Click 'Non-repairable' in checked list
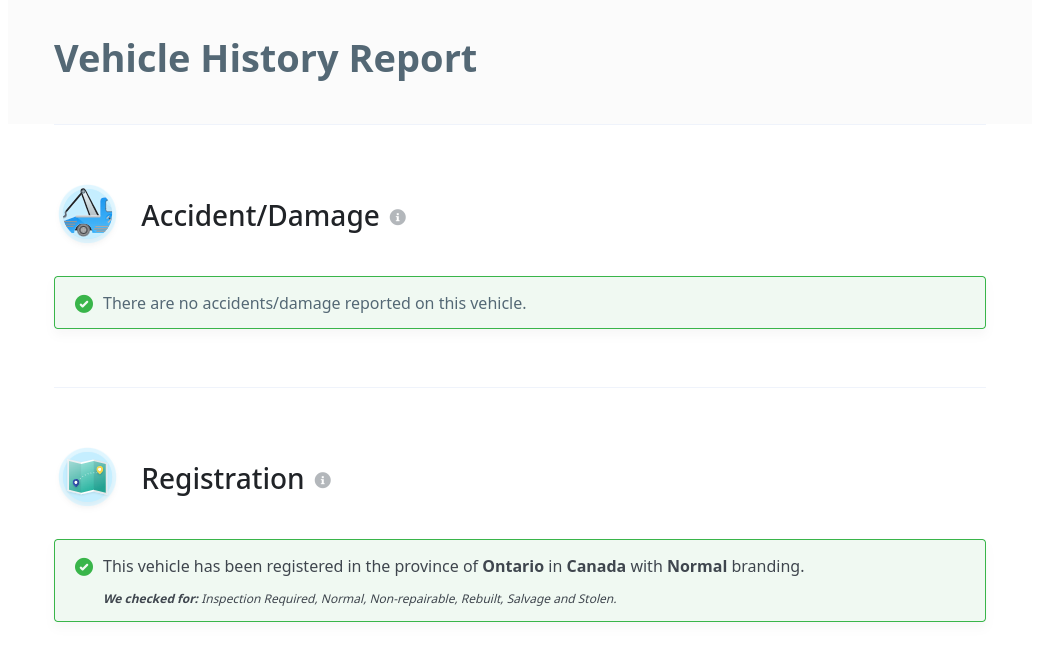1045x655 pixels. [x=411, y=599]
